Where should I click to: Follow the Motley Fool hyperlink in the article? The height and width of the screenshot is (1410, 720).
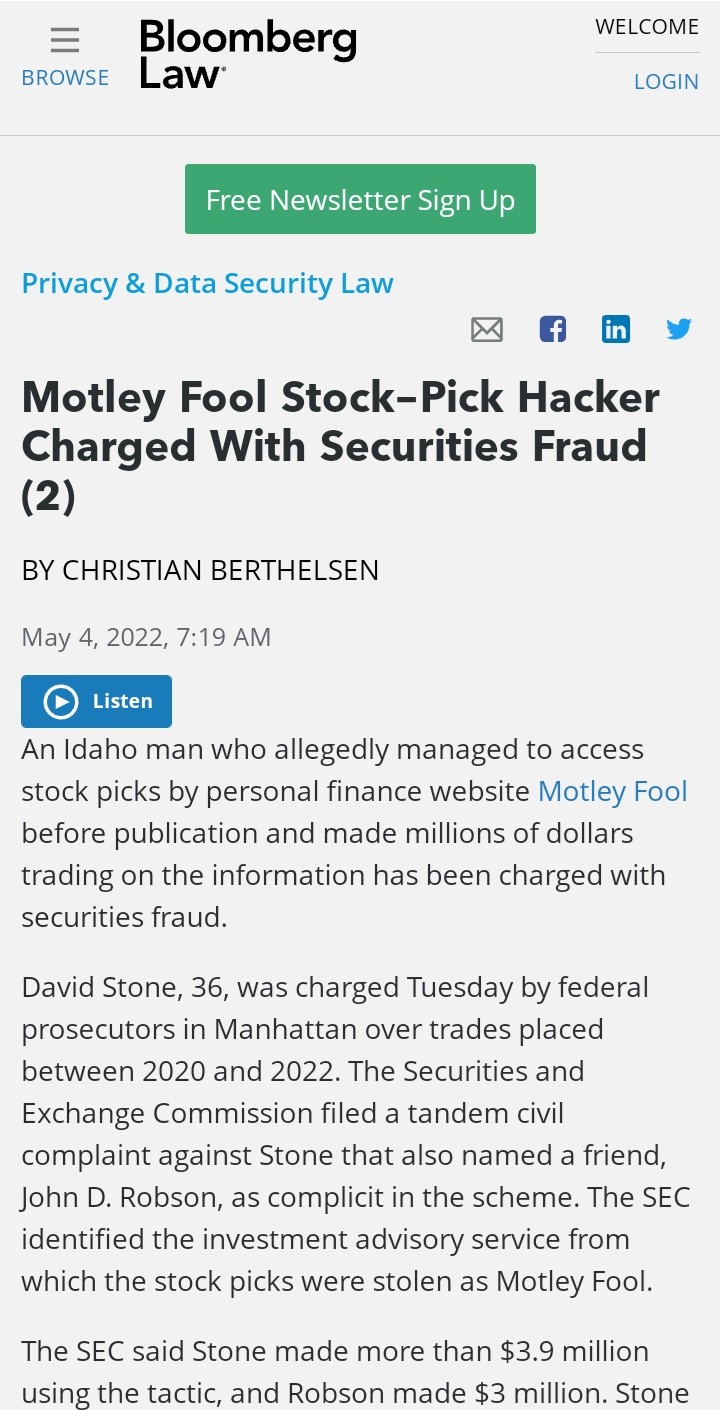pos(612,791)
